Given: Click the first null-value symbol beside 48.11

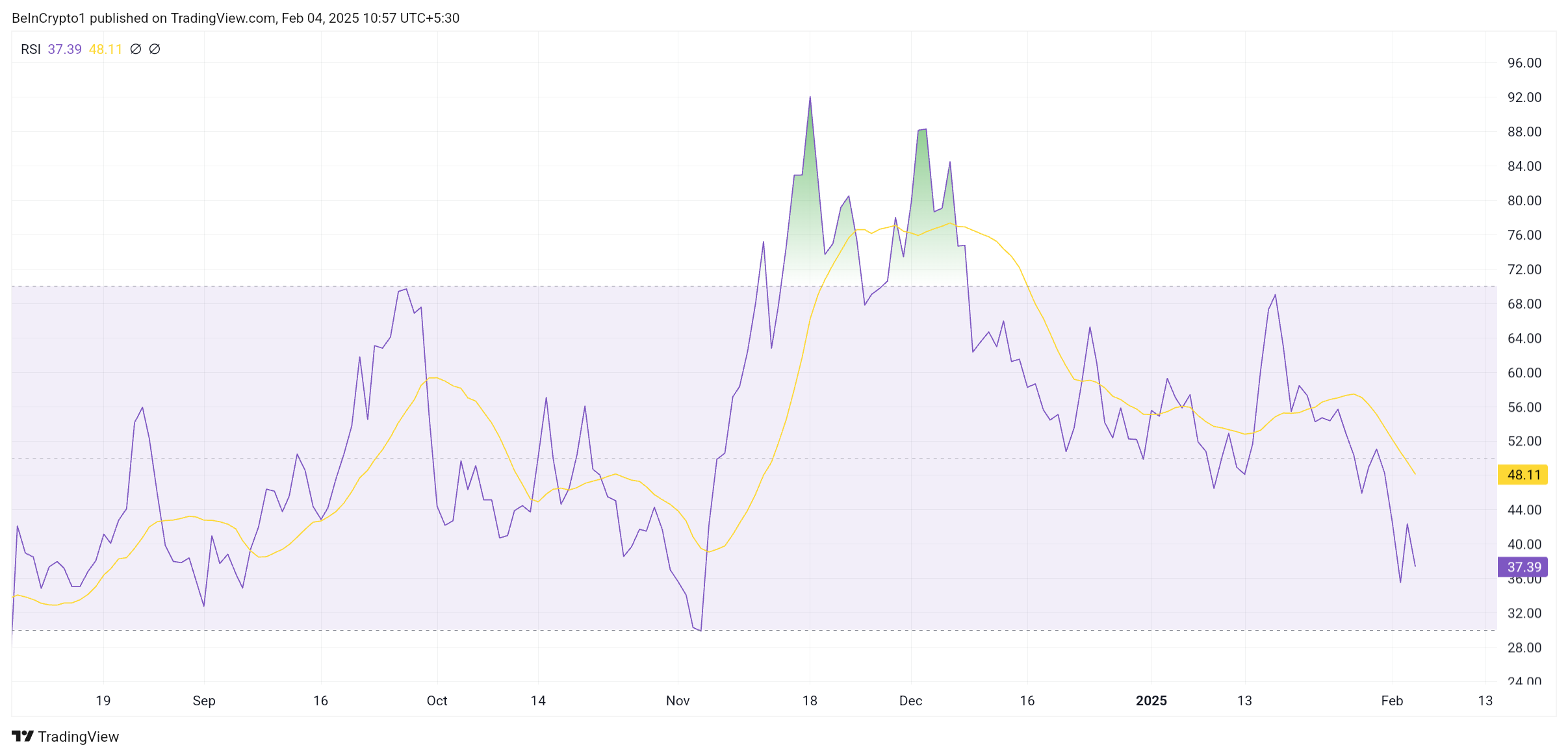Looking at the screenshot, I should point(135,49).
